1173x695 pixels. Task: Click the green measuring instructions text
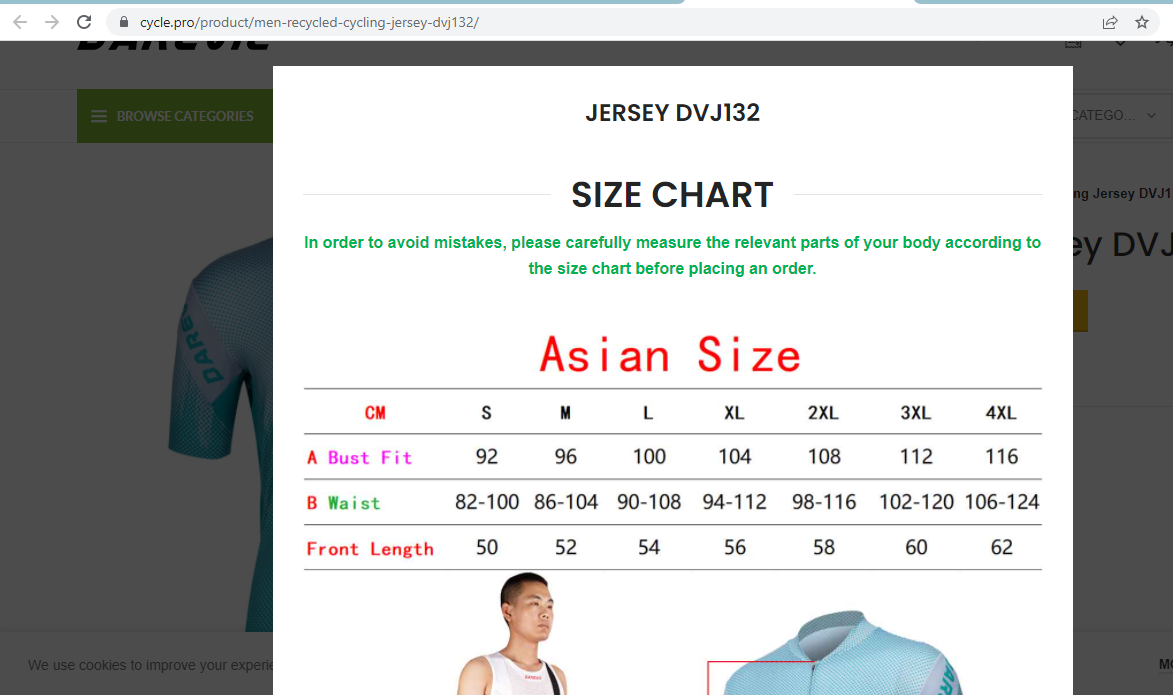coord(673,255)
